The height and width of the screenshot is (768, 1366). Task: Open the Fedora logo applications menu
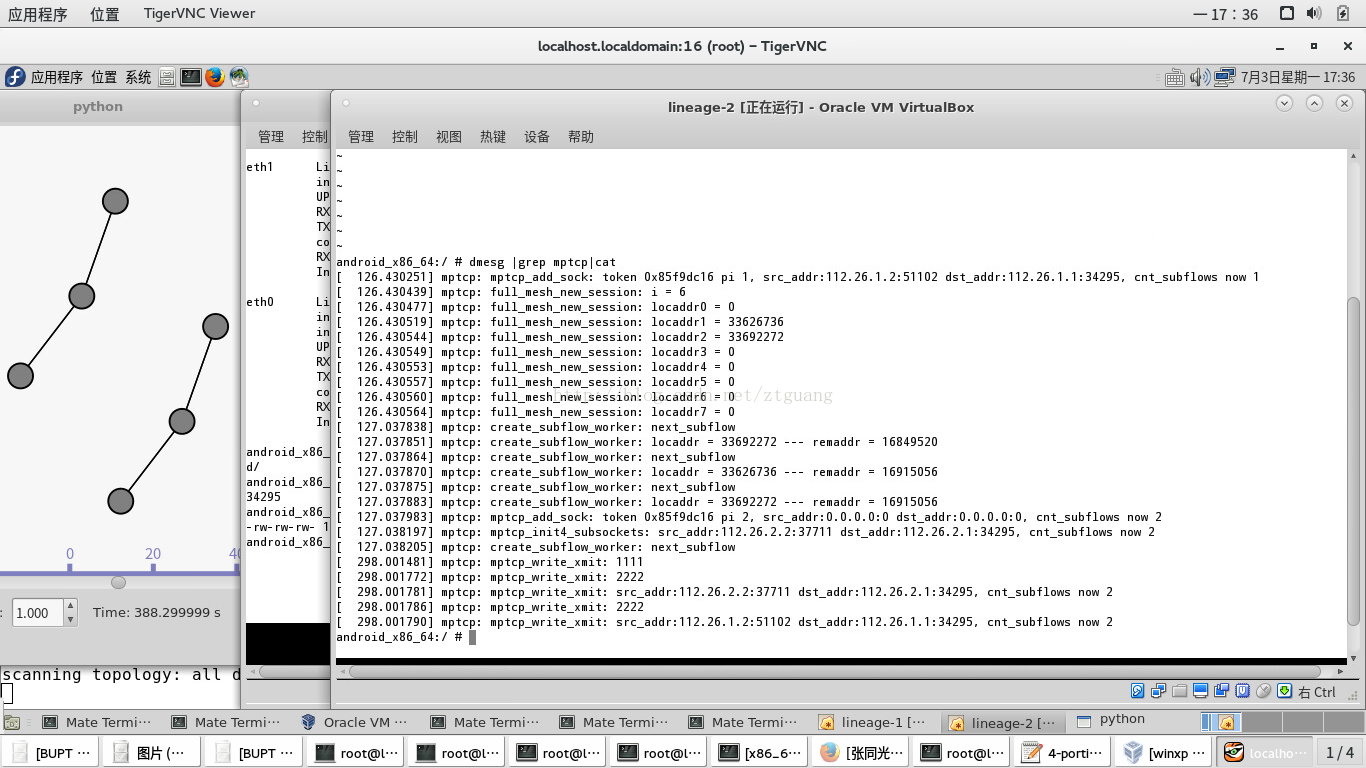(x=15, y=77)
